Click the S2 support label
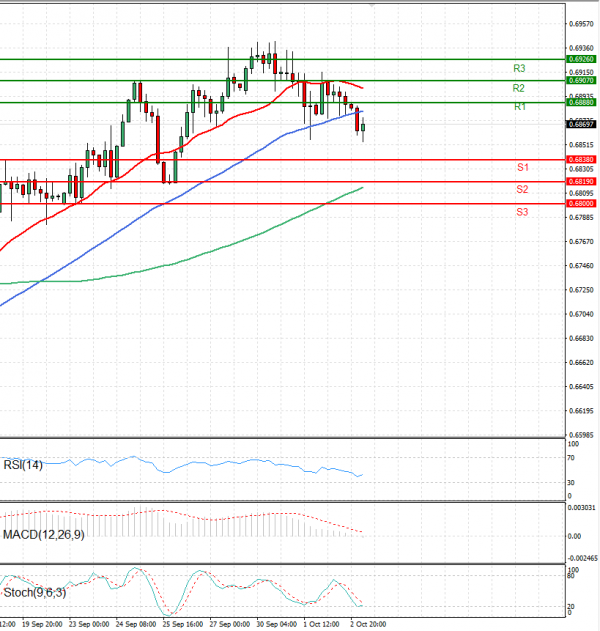Screen dimensions: 600x631 [522, 189]
